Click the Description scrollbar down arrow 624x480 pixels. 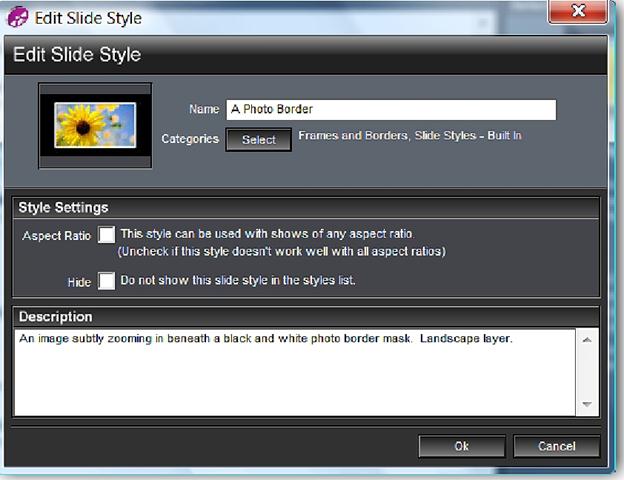(587, 404)
